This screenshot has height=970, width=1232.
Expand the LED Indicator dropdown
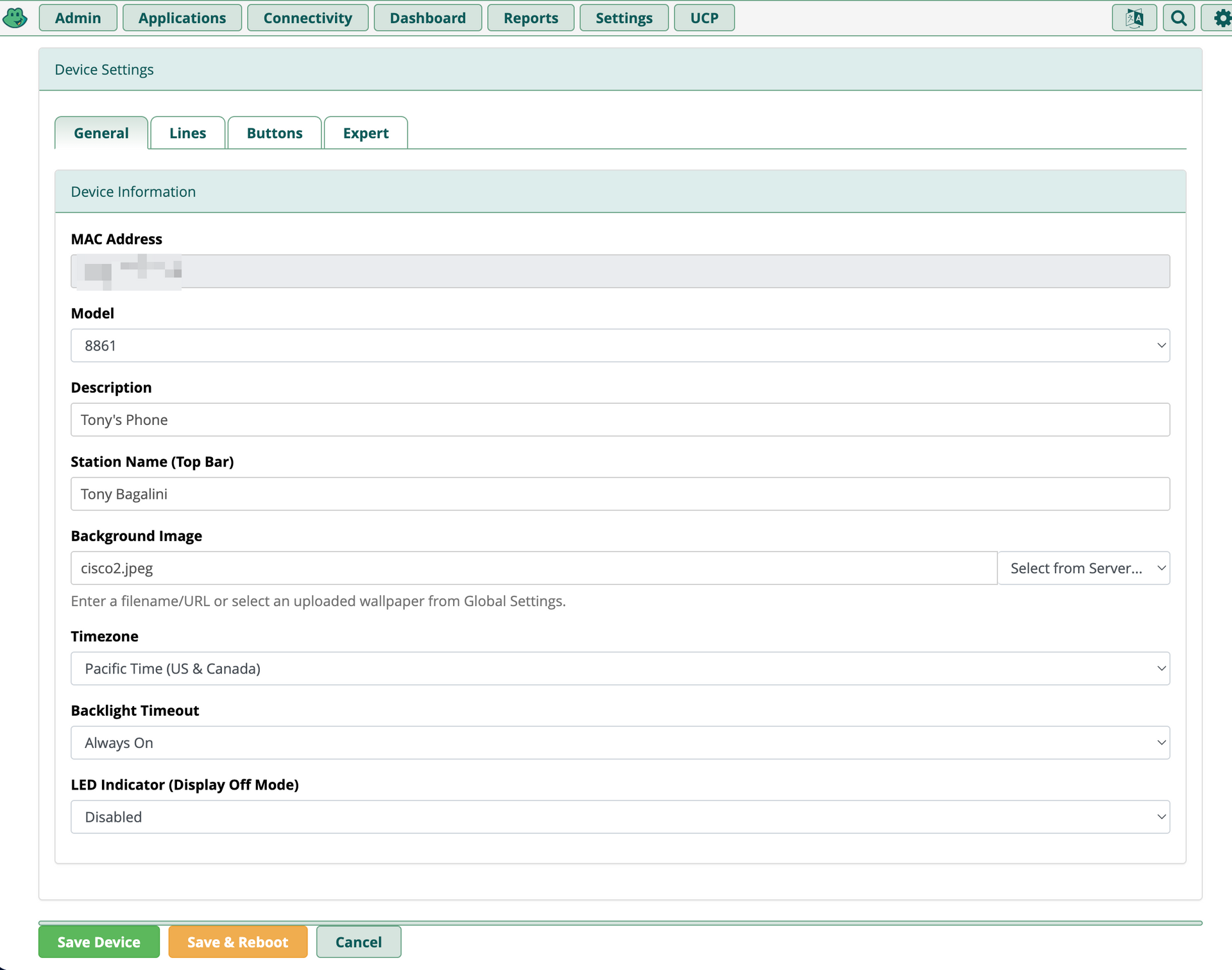[x=620, y=817]
